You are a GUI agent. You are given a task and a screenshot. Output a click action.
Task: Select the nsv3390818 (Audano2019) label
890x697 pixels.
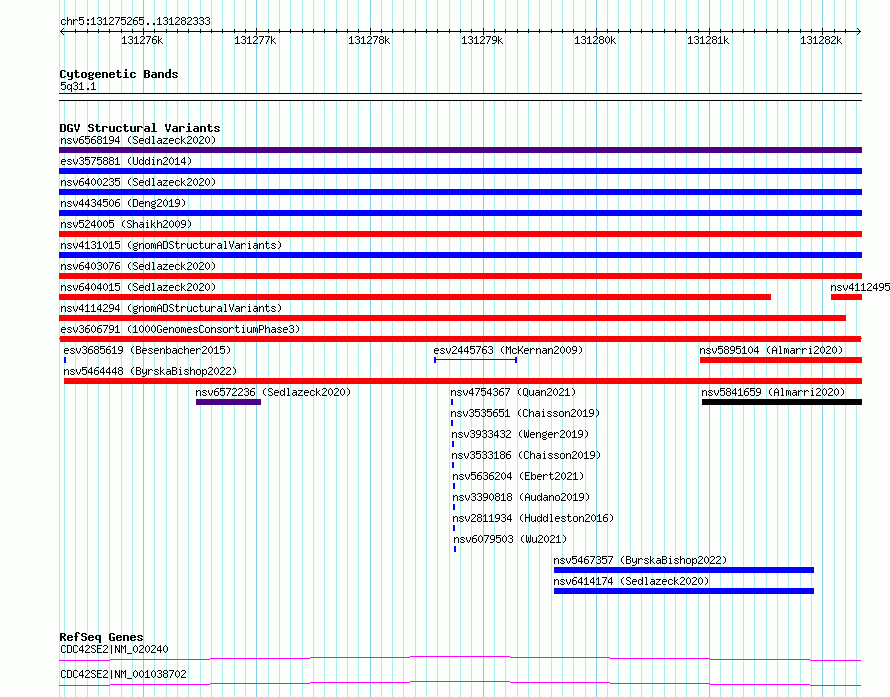521,497
